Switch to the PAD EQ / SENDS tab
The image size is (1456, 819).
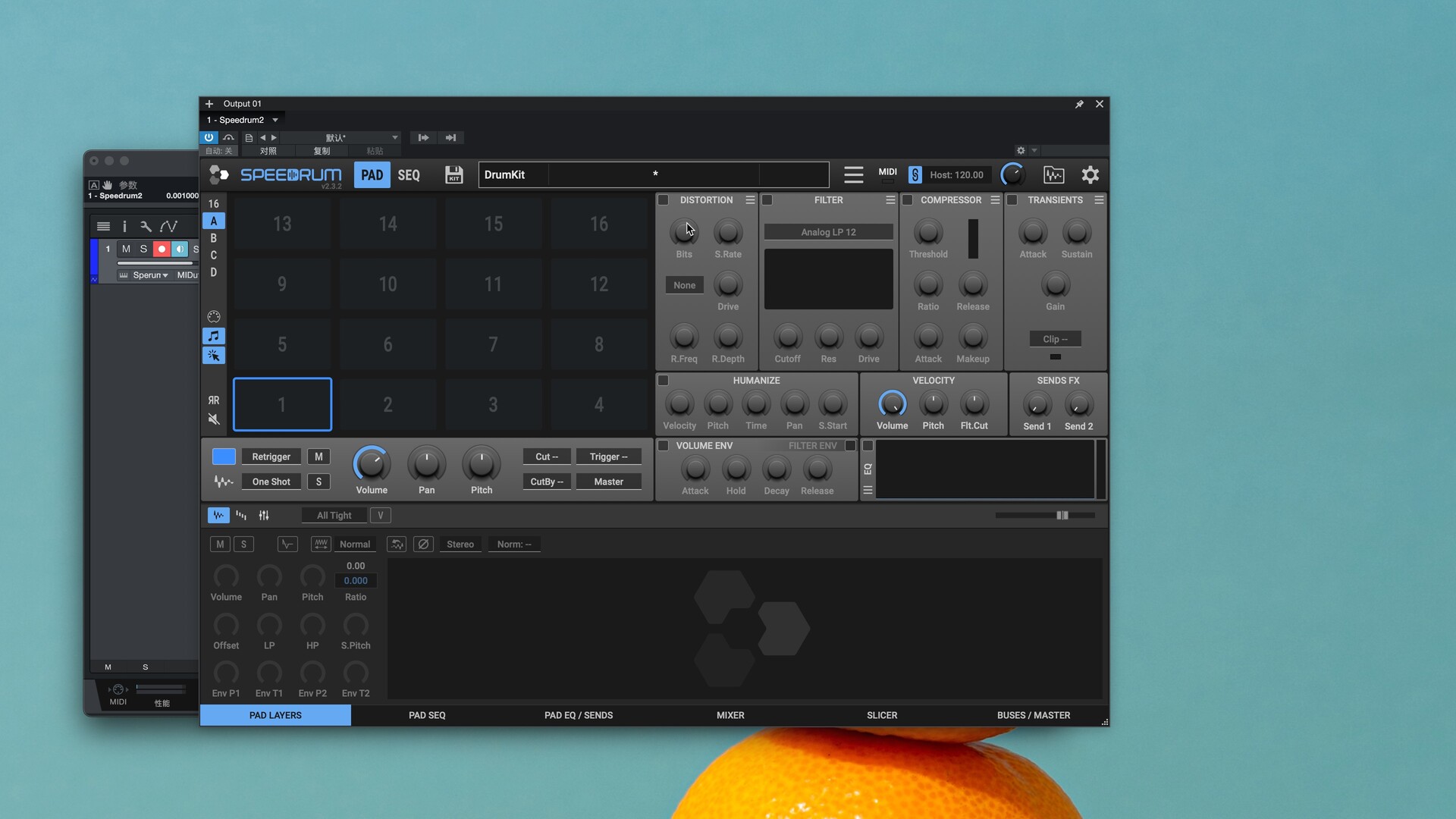point(579,715)
